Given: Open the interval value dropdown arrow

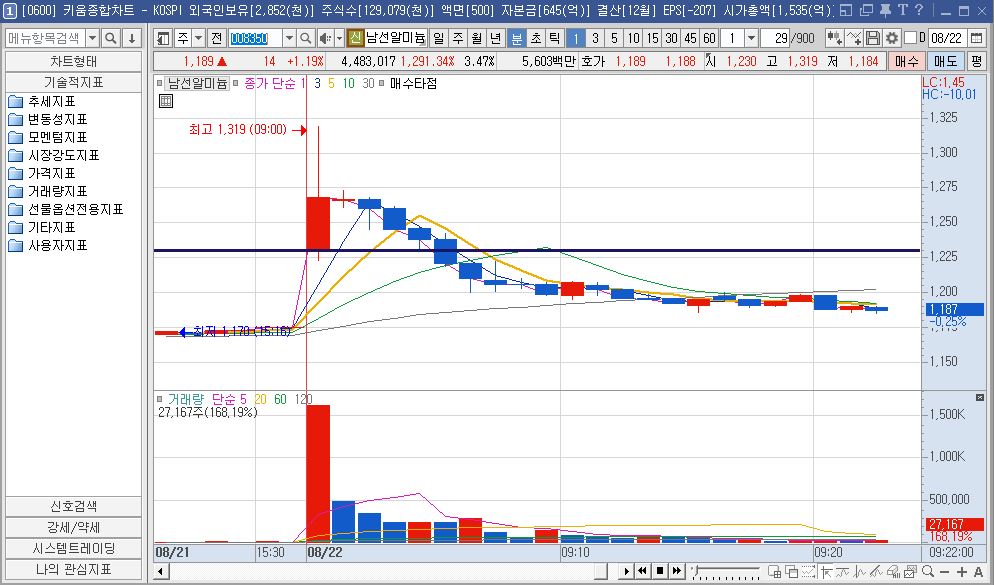Looking at the screenshot, I should pos(751,39).
